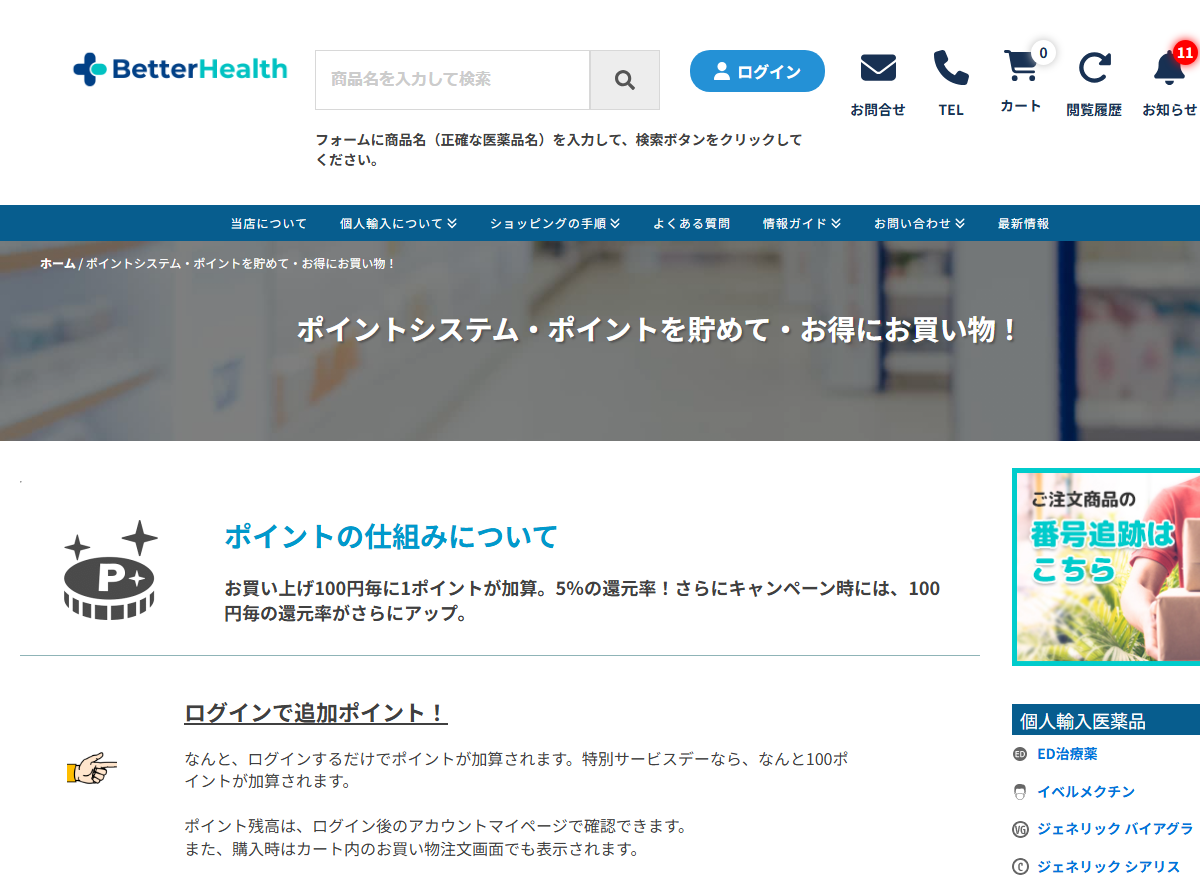Click the 番号追跡はこちら tracking banner
1200x880 pixels.
(1106, 567)
